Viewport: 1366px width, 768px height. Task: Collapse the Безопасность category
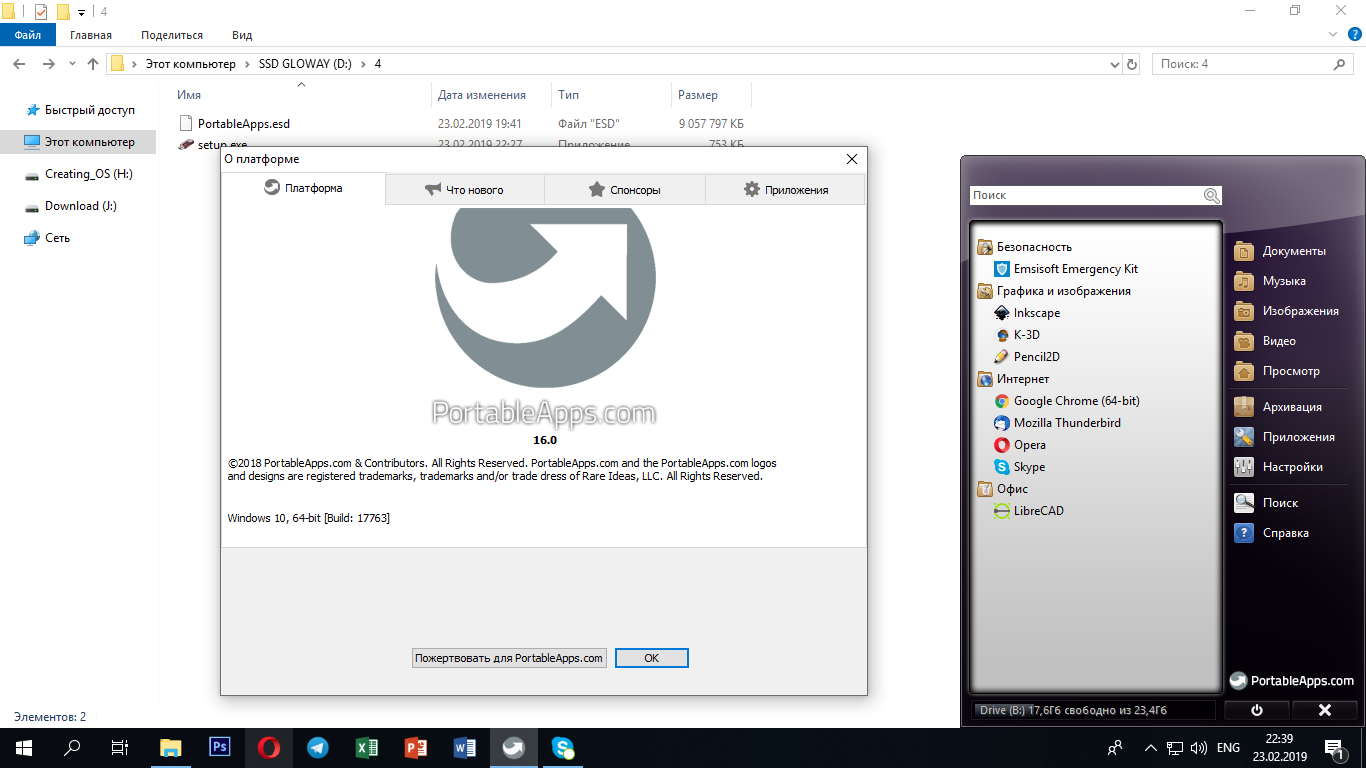coord(1024,247)
